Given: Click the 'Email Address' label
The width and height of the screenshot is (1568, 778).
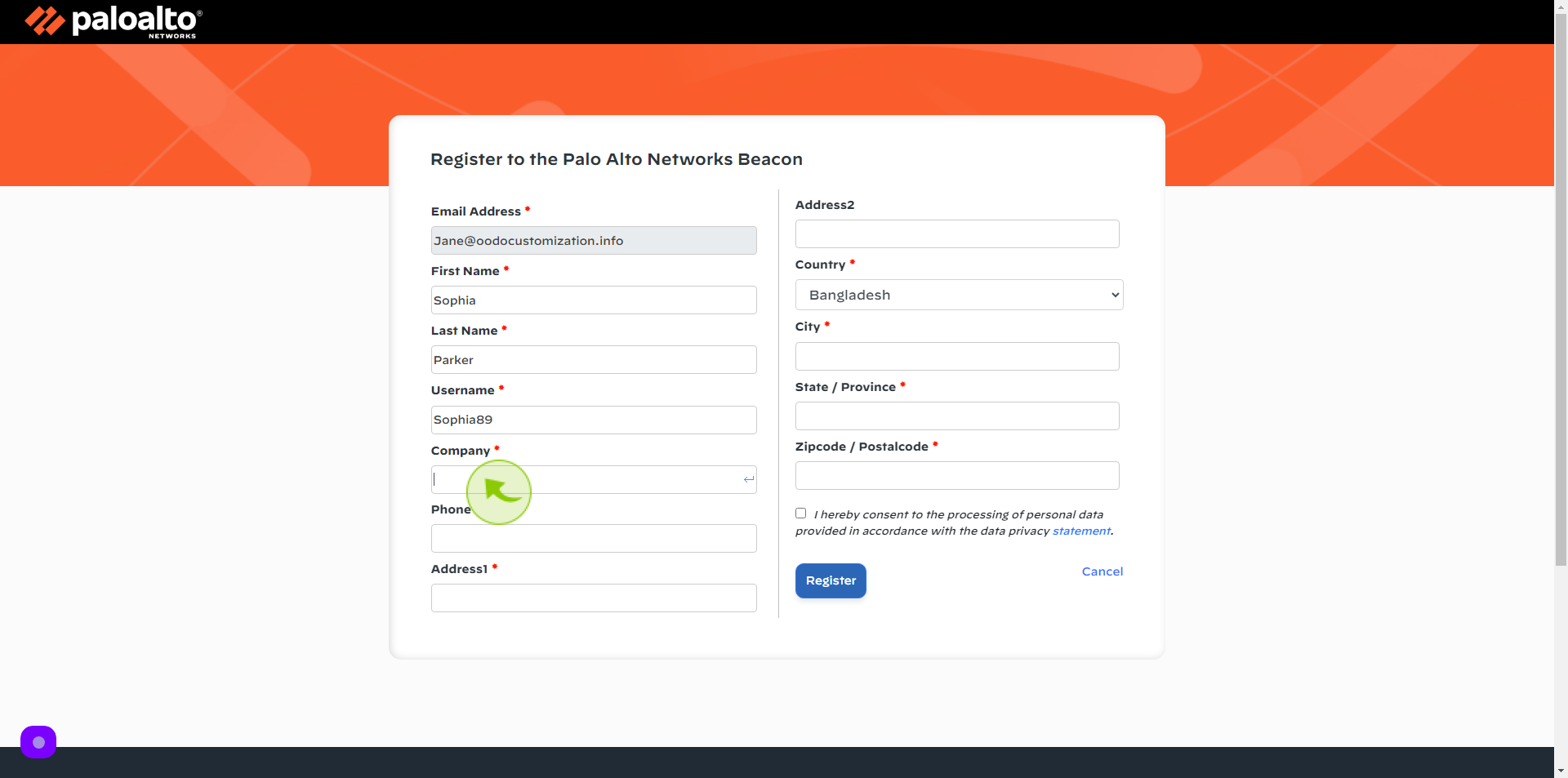Looking at the screenshot, I should pos(476,211).
